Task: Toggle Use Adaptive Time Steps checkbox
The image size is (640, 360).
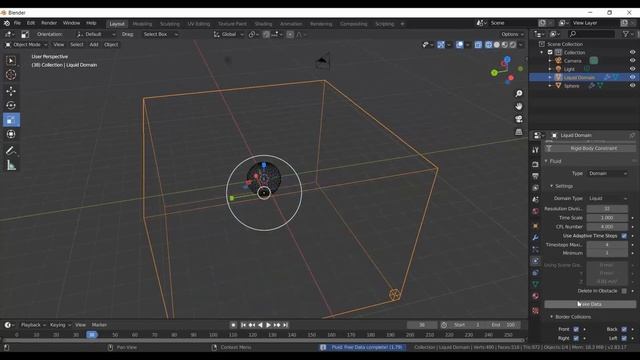Action: point(624,236)
